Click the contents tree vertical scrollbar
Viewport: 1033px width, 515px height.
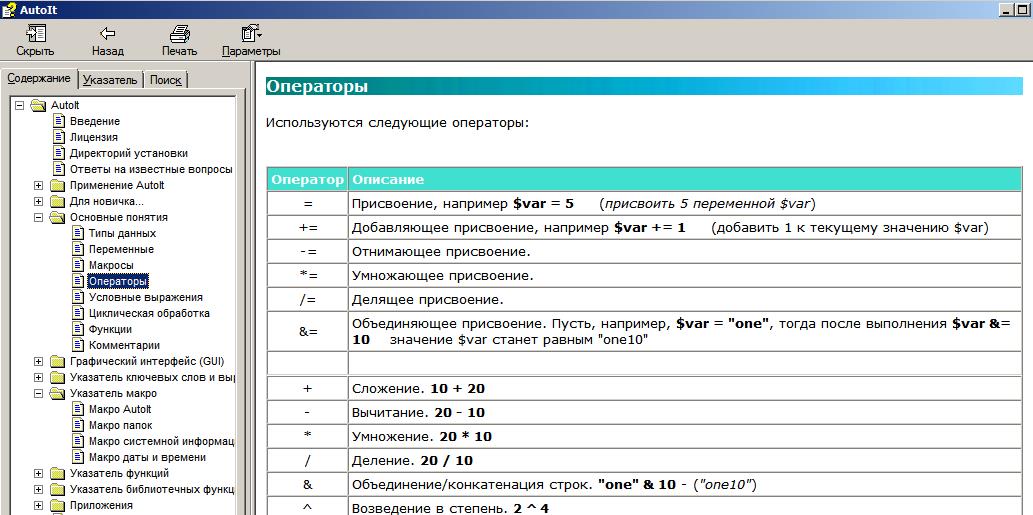[241, 300]
